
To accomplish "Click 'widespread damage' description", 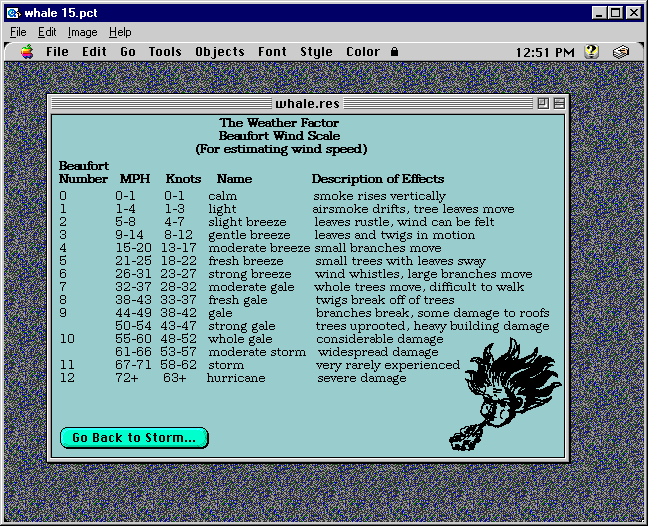I will [x=378, y=352].
